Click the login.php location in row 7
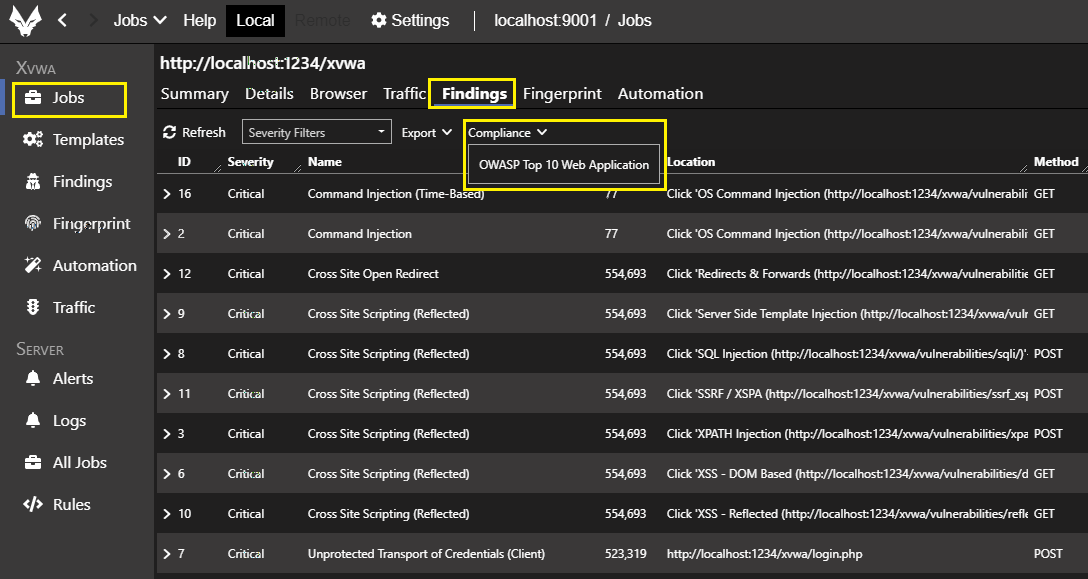Screen dimensions: 1088x579 (x=765, y=553)
